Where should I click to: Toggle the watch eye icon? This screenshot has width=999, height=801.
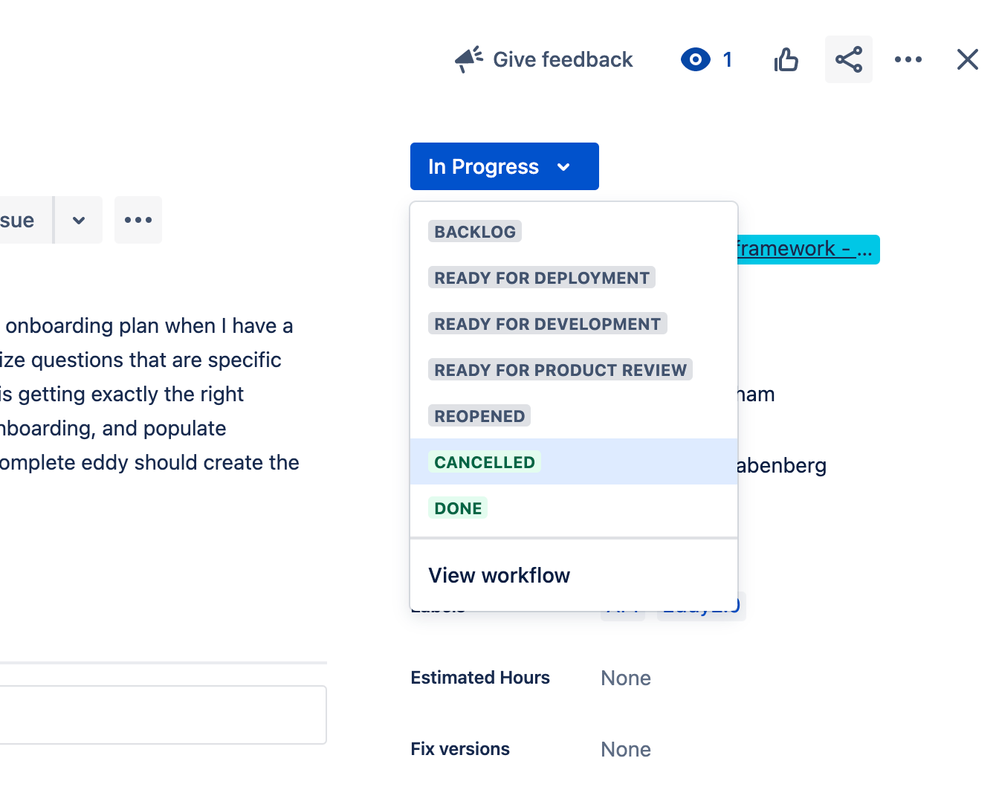695,60
